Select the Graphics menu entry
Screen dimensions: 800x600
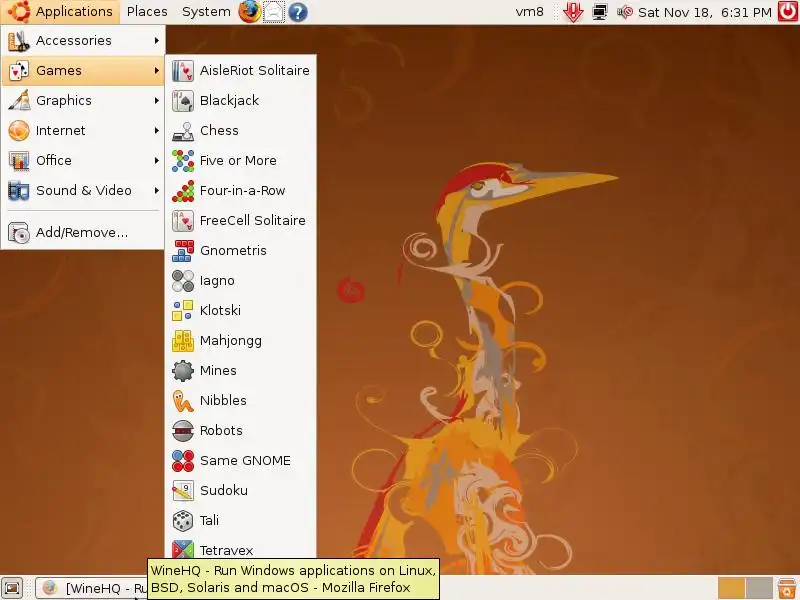pyautogui.click(x=83, y=101)
